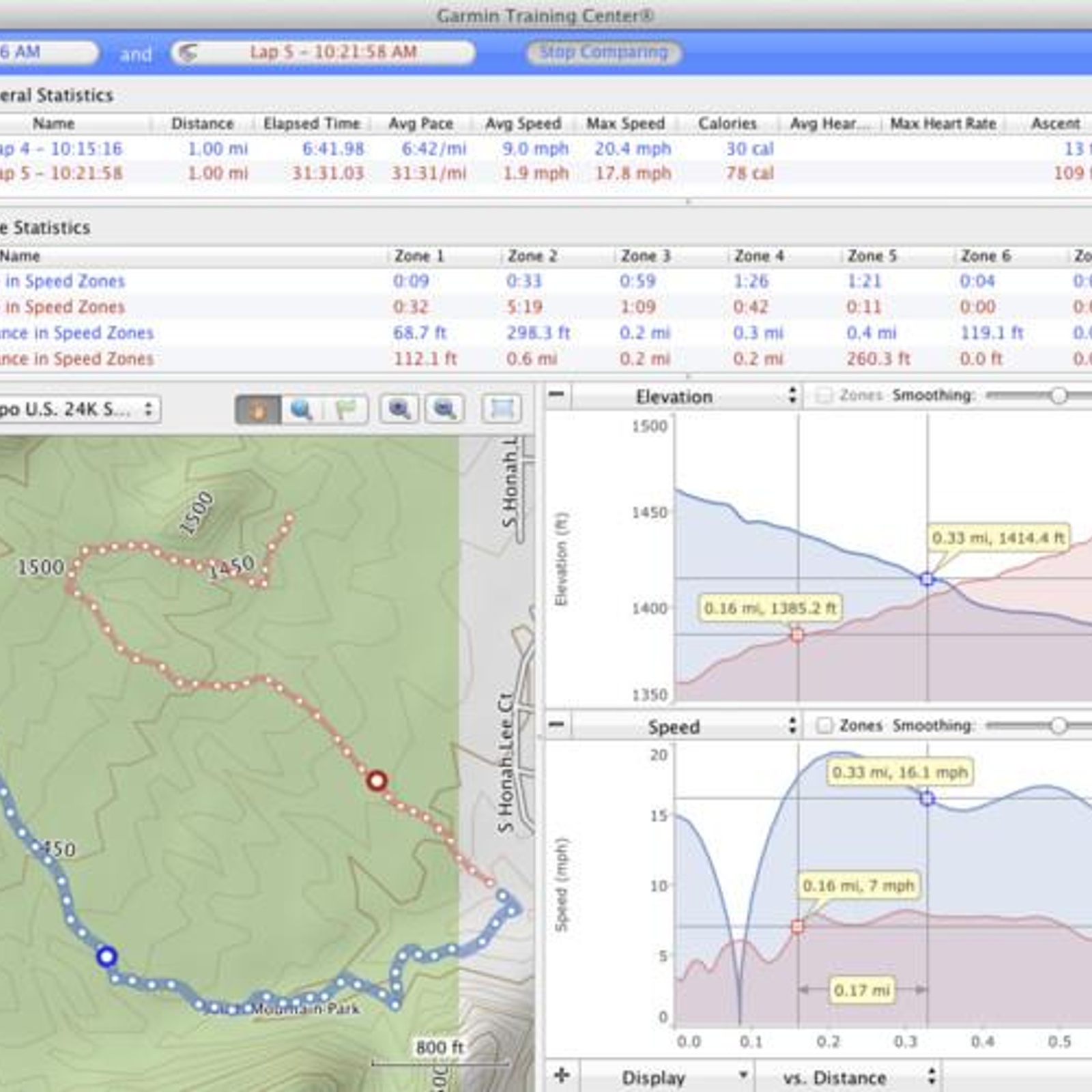Sort by the Avg Speed column header

click(523, 124)
